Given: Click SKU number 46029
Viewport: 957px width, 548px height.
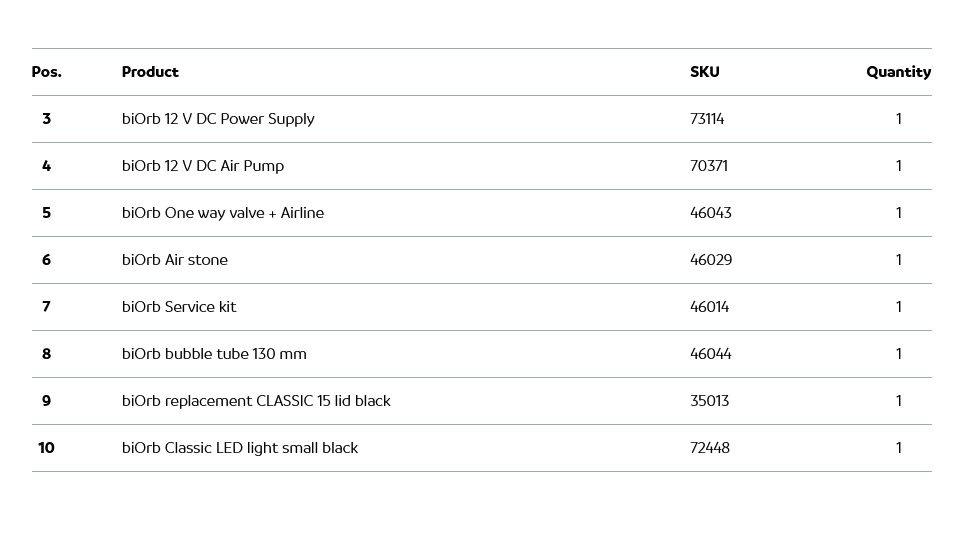Looking at the screenshot, I should pyautogui.click(x=711, y=260).
